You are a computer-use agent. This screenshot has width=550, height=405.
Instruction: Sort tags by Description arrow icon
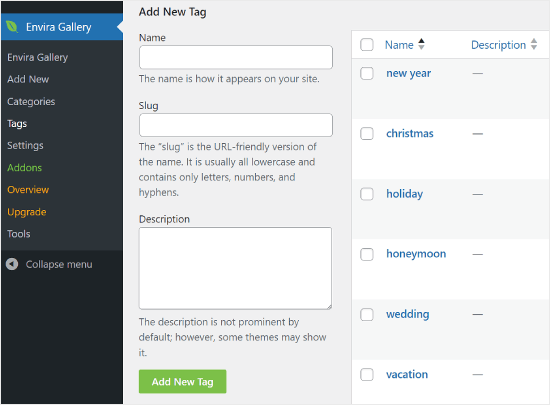coord(534,44)
